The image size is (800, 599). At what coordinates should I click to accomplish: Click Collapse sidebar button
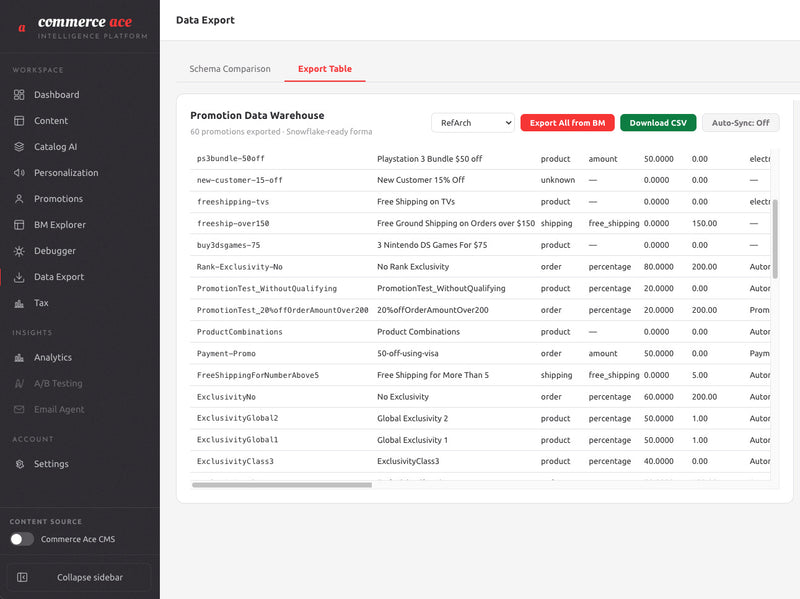(x=79, y=577)
